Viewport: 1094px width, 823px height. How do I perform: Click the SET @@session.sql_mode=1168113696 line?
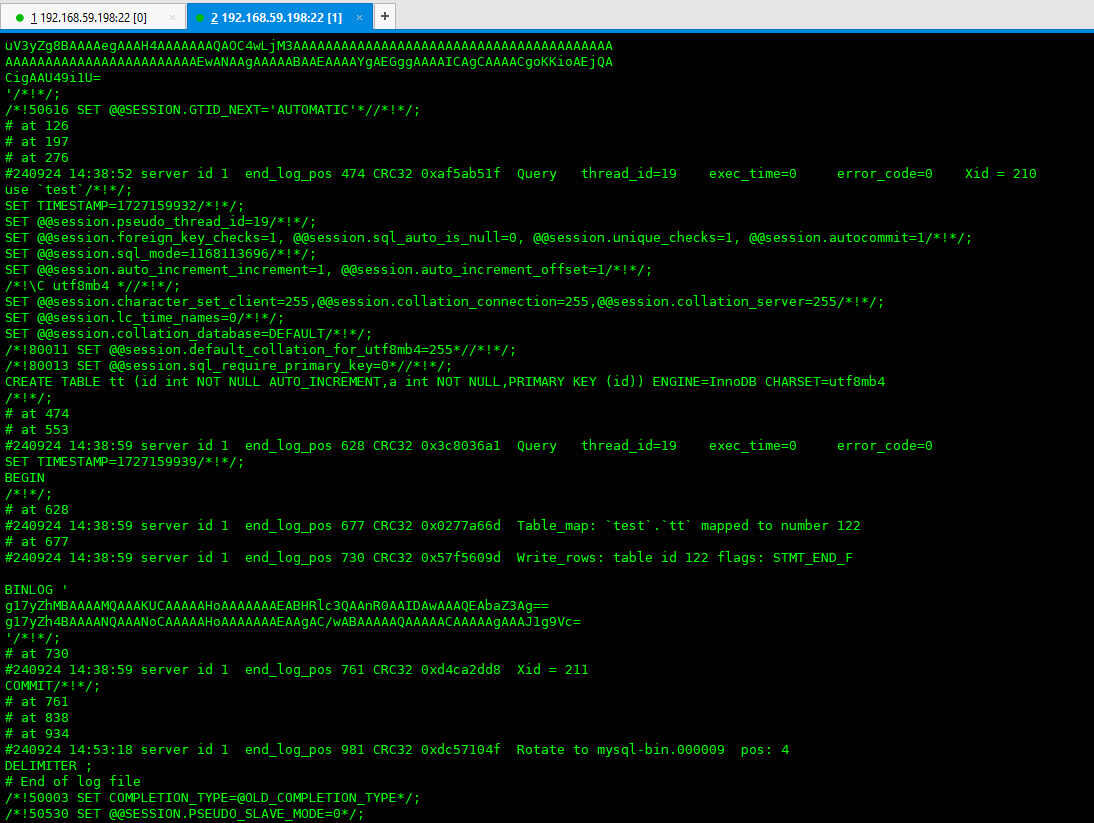160,254
